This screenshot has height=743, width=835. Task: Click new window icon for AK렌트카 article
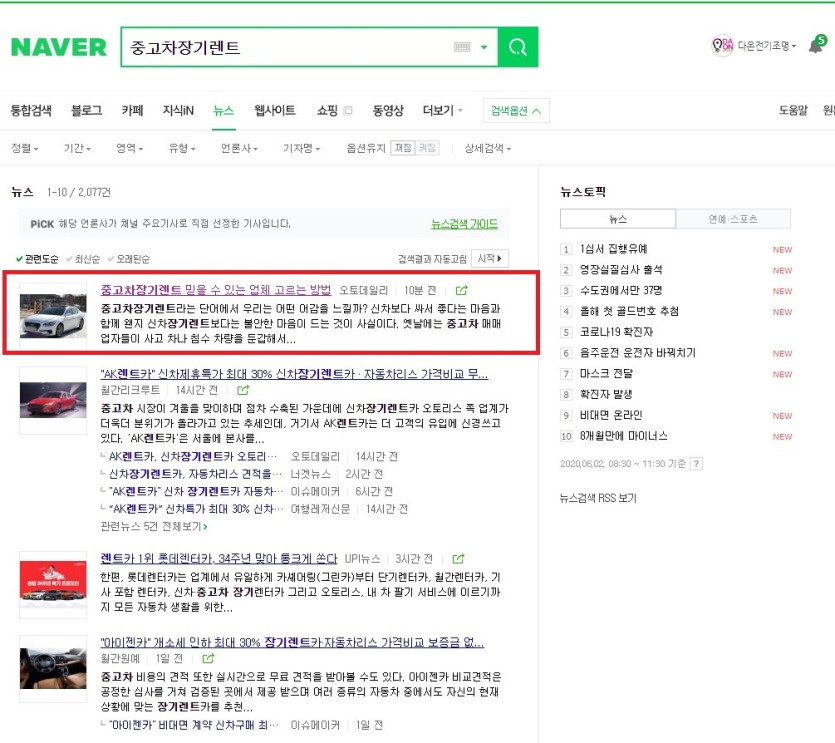point(243,390)
